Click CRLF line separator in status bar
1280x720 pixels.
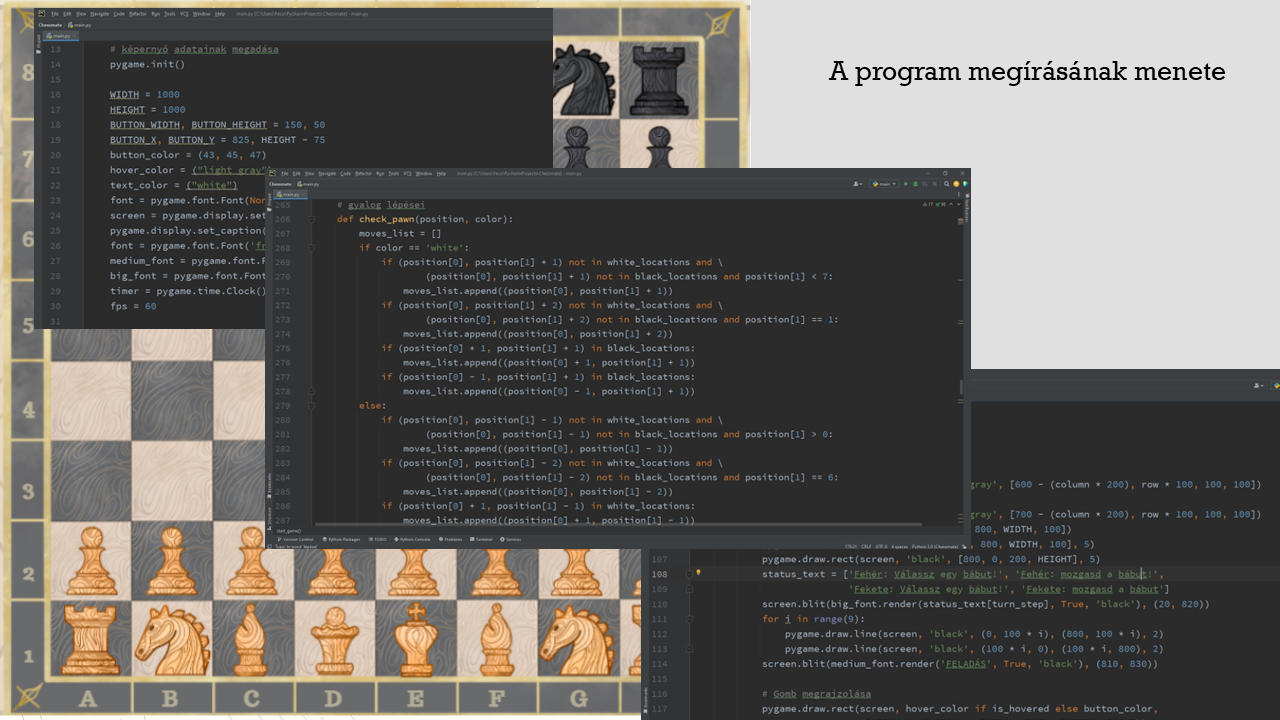click(x=866, y=547)
